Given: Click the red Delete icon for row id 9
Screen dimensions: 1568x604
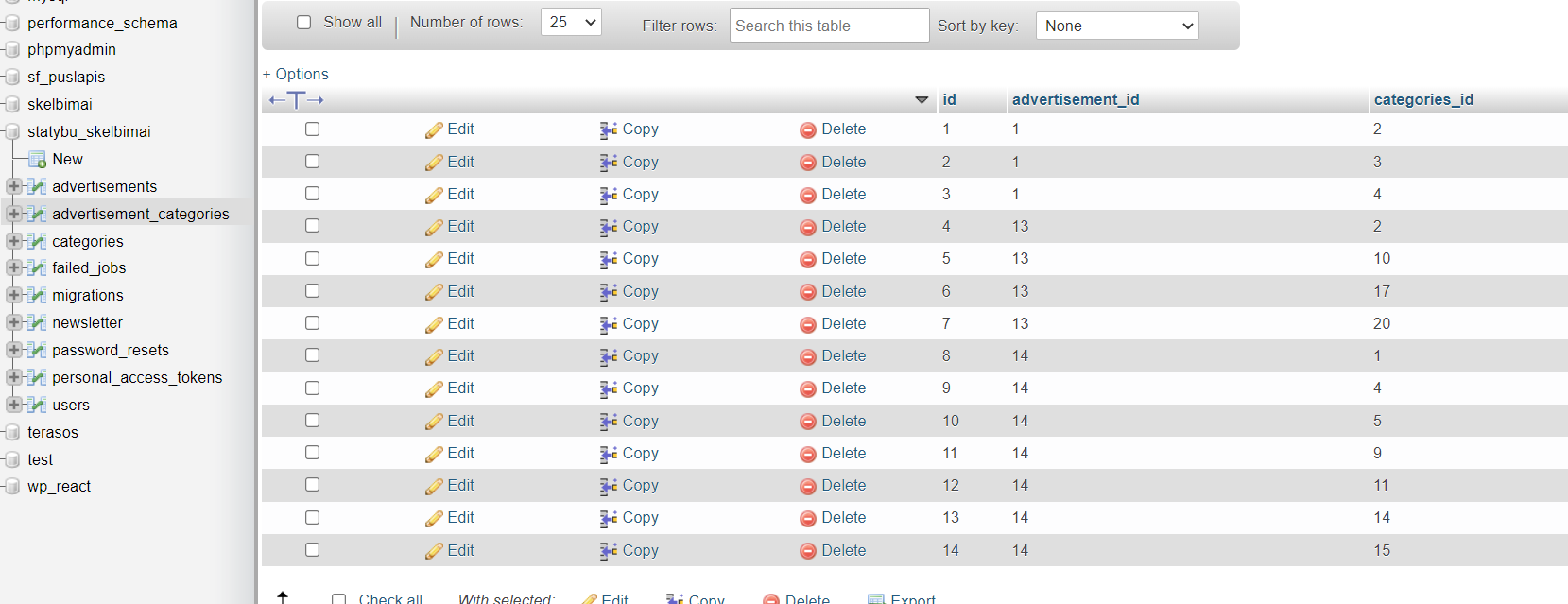Looking at the screenshot, I should point(808,389).
